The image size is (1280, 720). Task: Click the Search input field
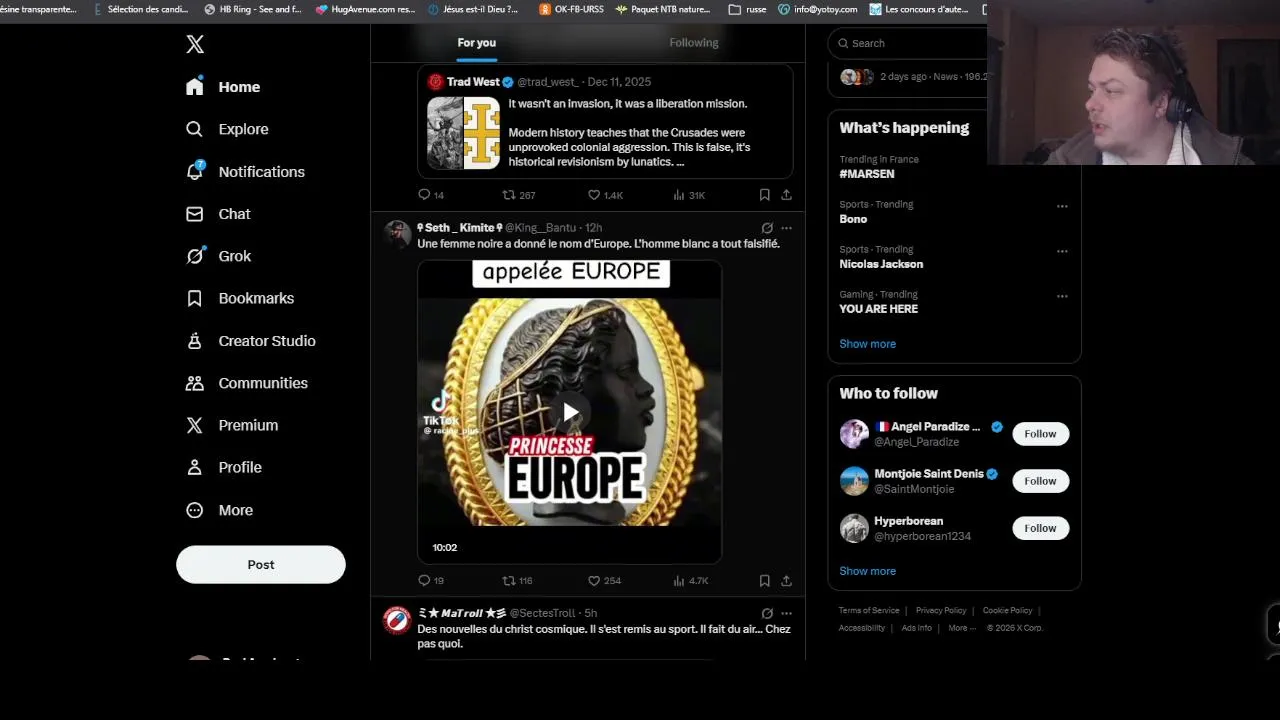pyautogui.click(x=910, y=43)
